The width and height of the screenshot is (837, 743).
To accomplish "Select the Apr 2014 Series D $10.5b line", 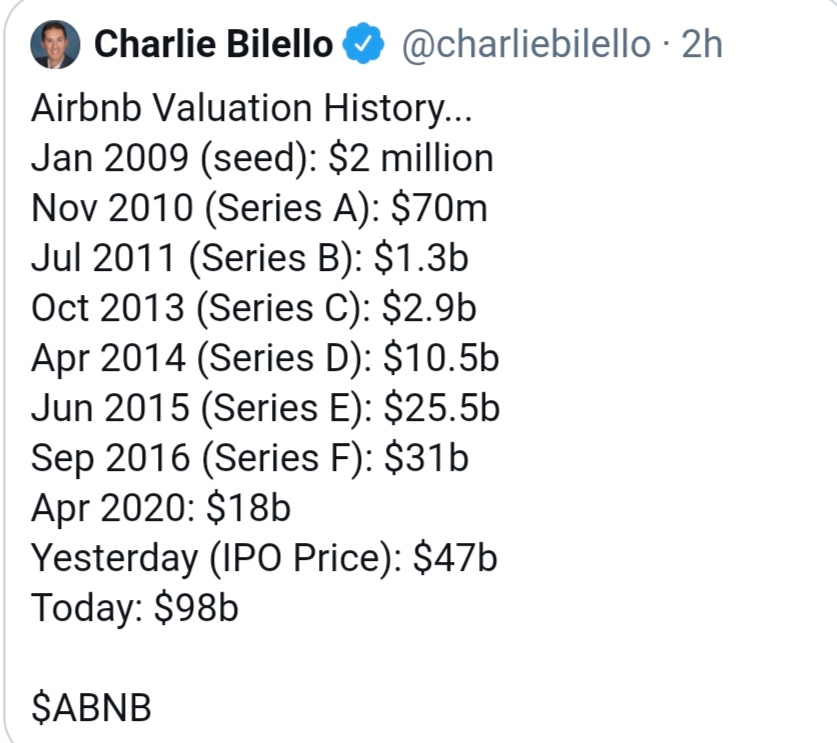I will (265, 358).
